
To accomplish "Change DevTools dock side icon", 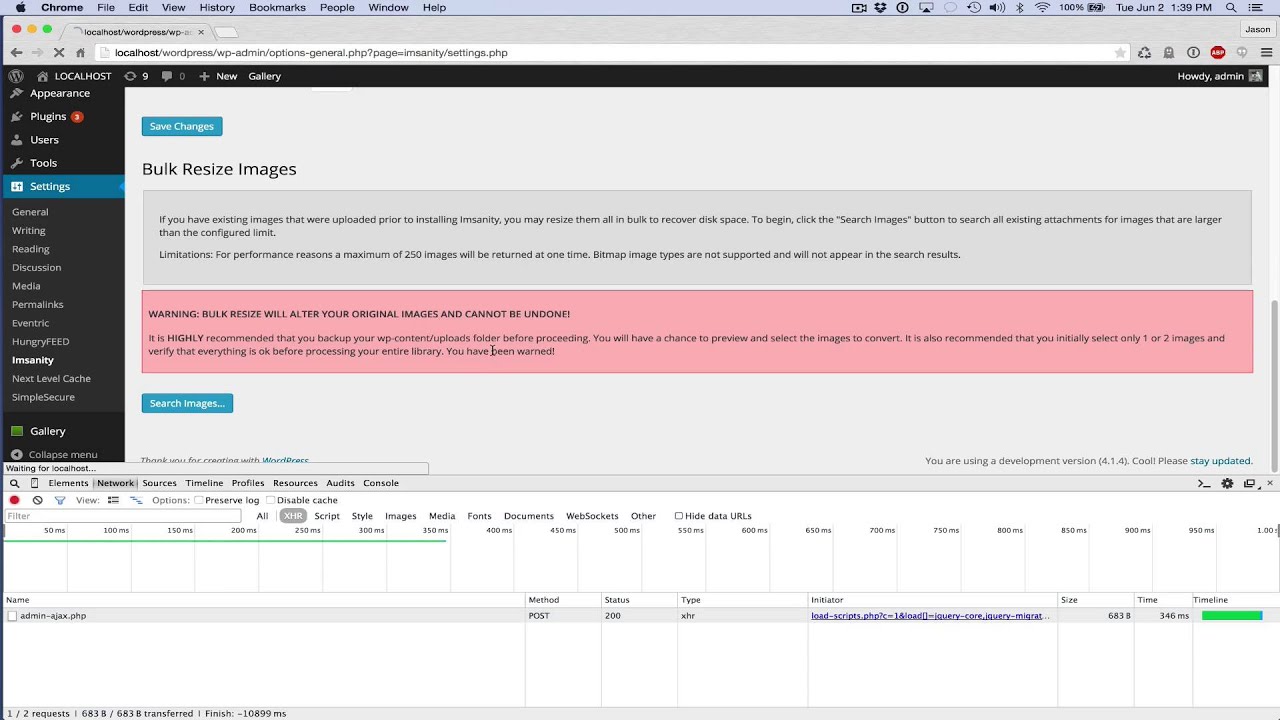I will click(x=1249, y=483).
